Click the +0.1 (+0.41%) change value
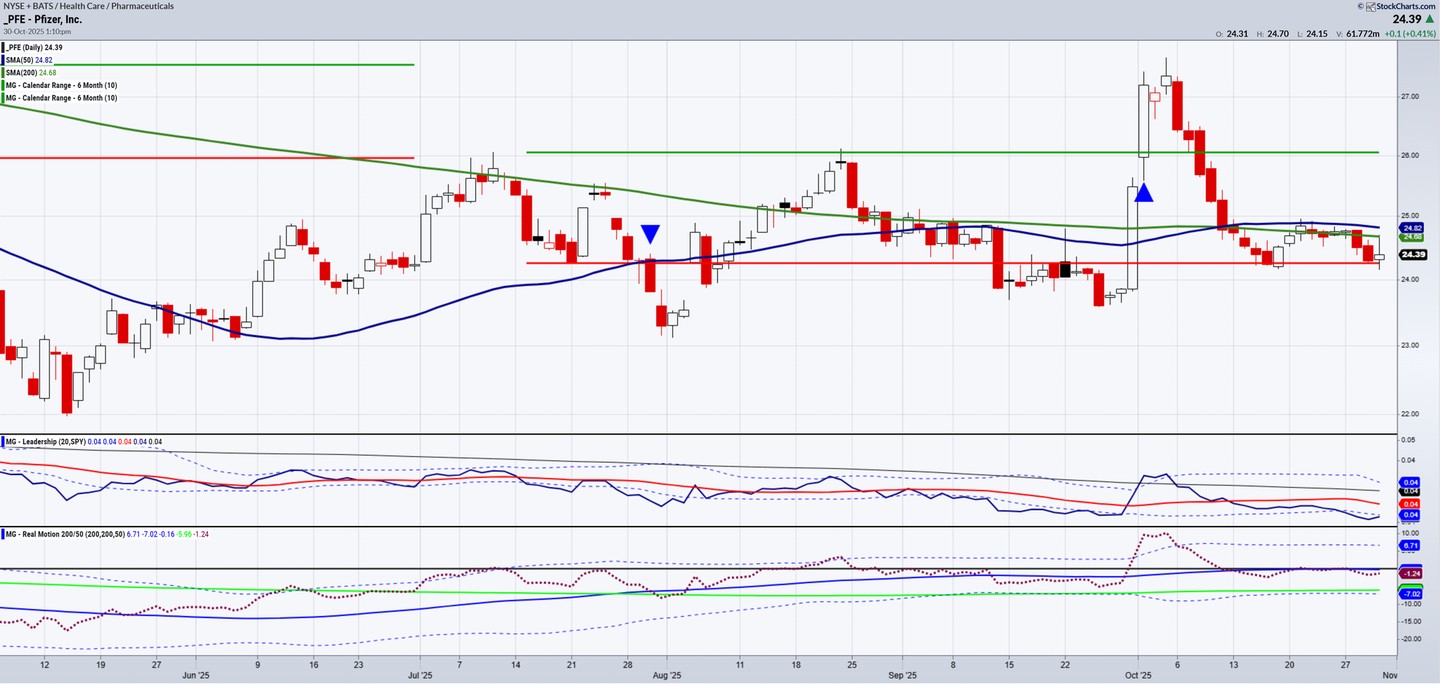 point(1410,34)
